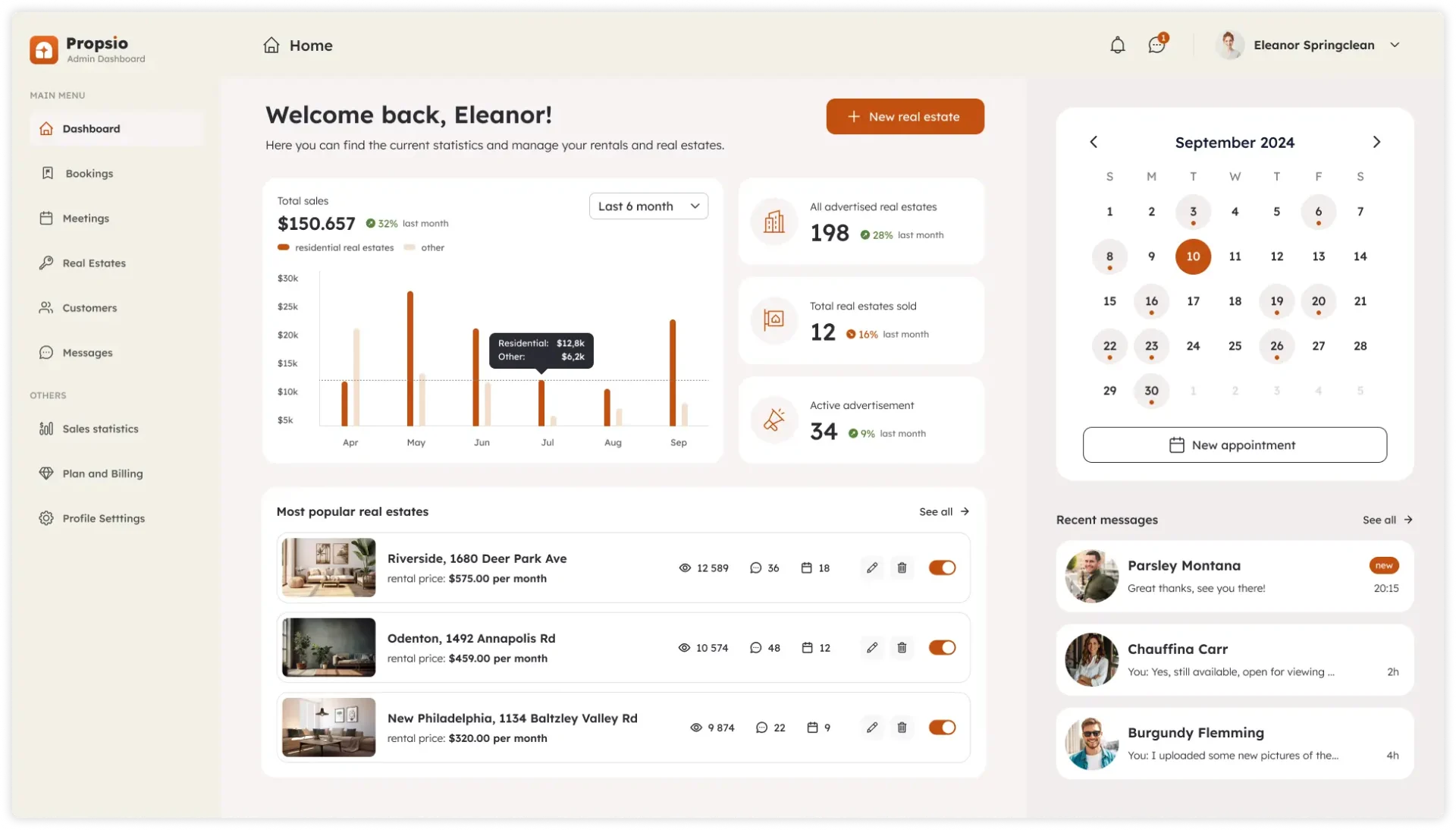Click the Propsio logo icon
This screenshot has width=1456, height=830.
[44, 50]
